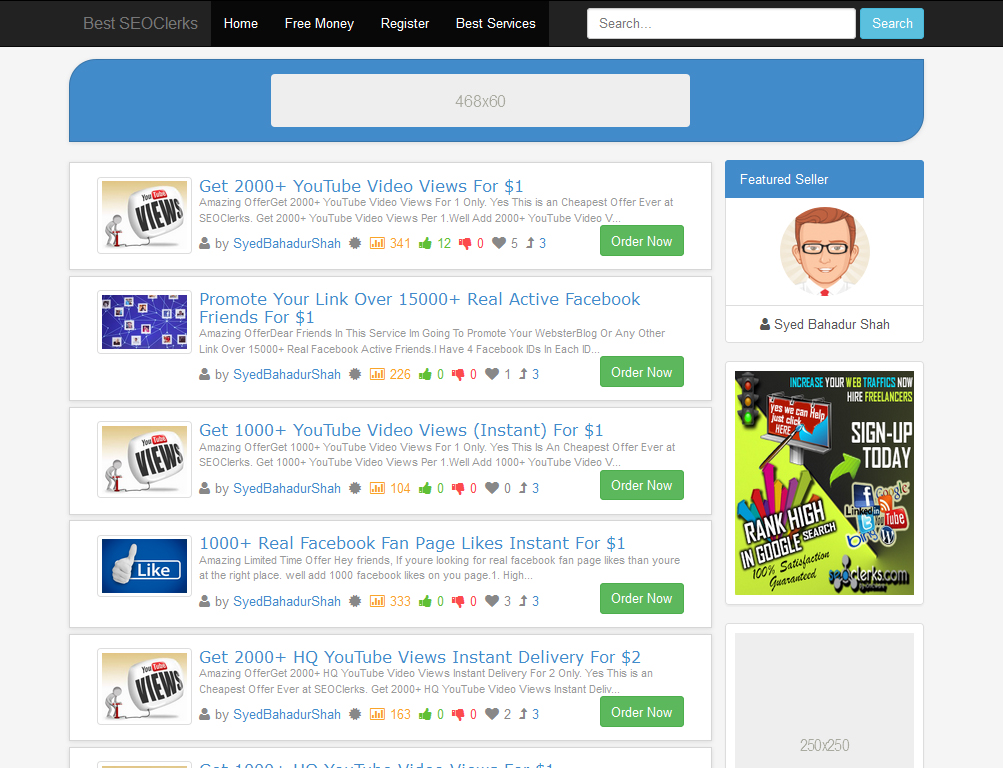Image resolution: width=1003 pixels, height=768 pixels.
Task: Open Get 1000+ YouTube Video Views (Instant) listing
Action: tap(401, 430)
